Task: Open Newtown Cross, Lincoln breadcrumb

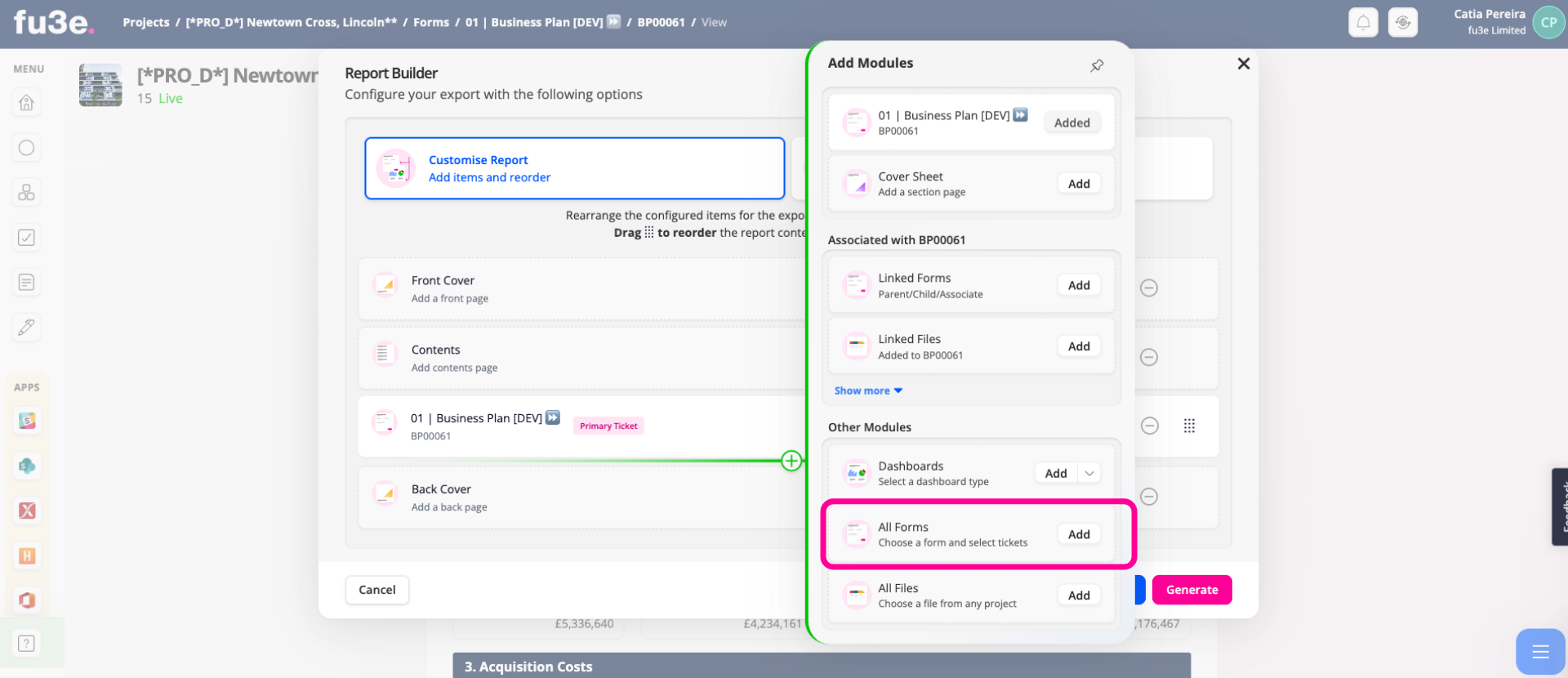Action: point(292,22)
